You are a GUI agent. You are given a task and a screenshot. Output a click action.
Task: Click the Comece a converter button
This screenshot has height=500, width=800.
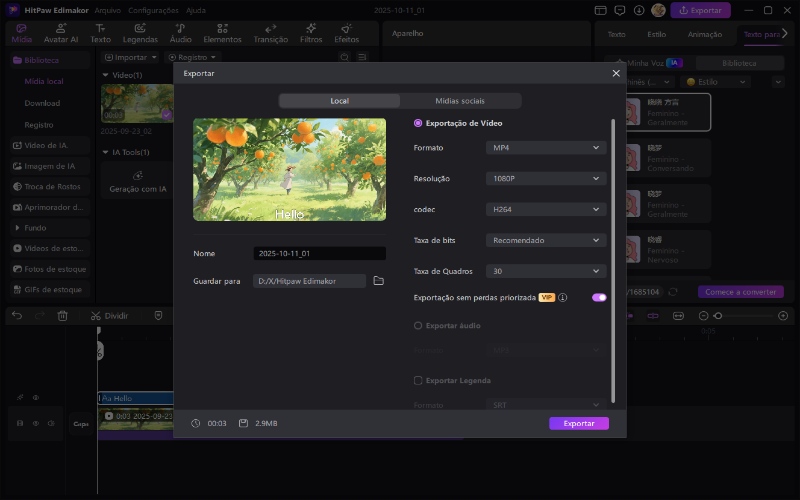pyautogui.click(x=741, y=292)
